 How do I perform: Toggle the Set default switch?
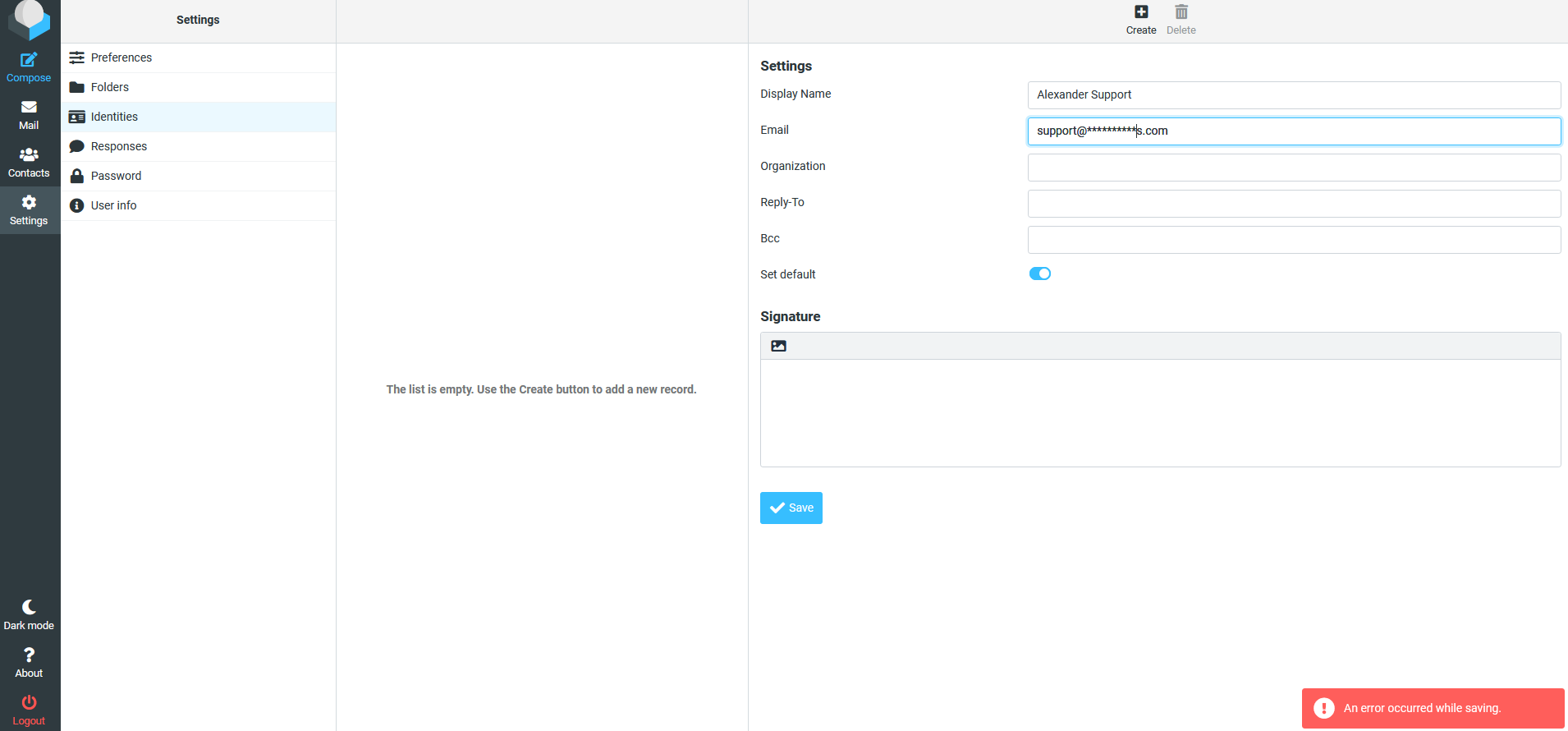click(1039, 274)
